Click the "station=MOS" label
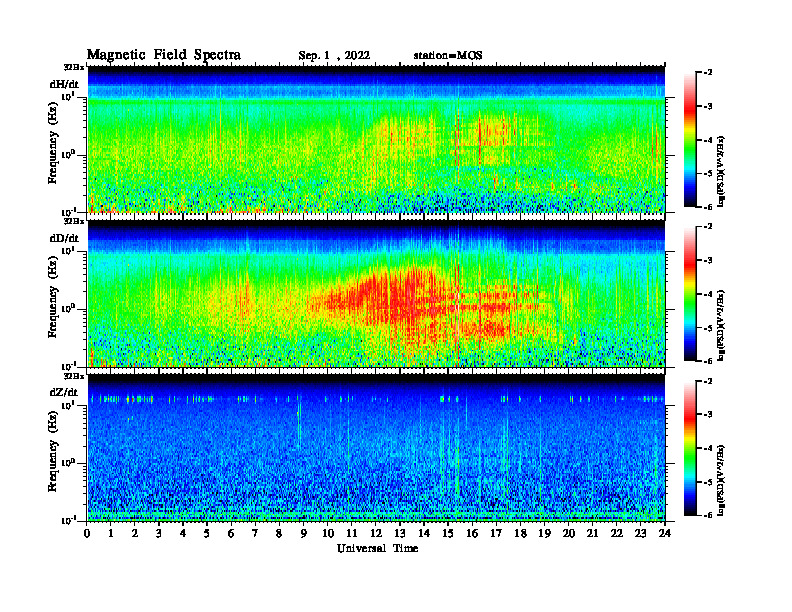 [x=448, y=56]
